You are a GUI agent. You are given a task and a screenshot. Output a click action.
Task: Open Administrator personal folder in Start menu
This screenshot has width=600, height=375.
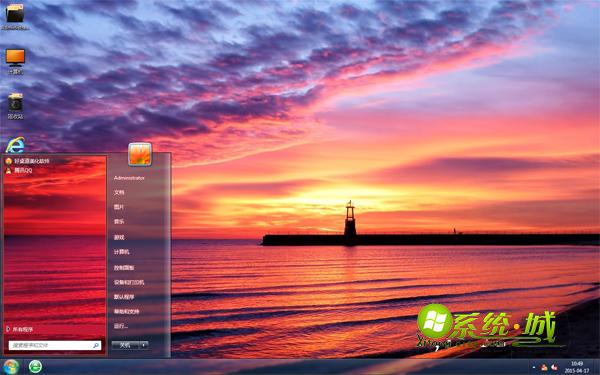(x=129, y=178)
